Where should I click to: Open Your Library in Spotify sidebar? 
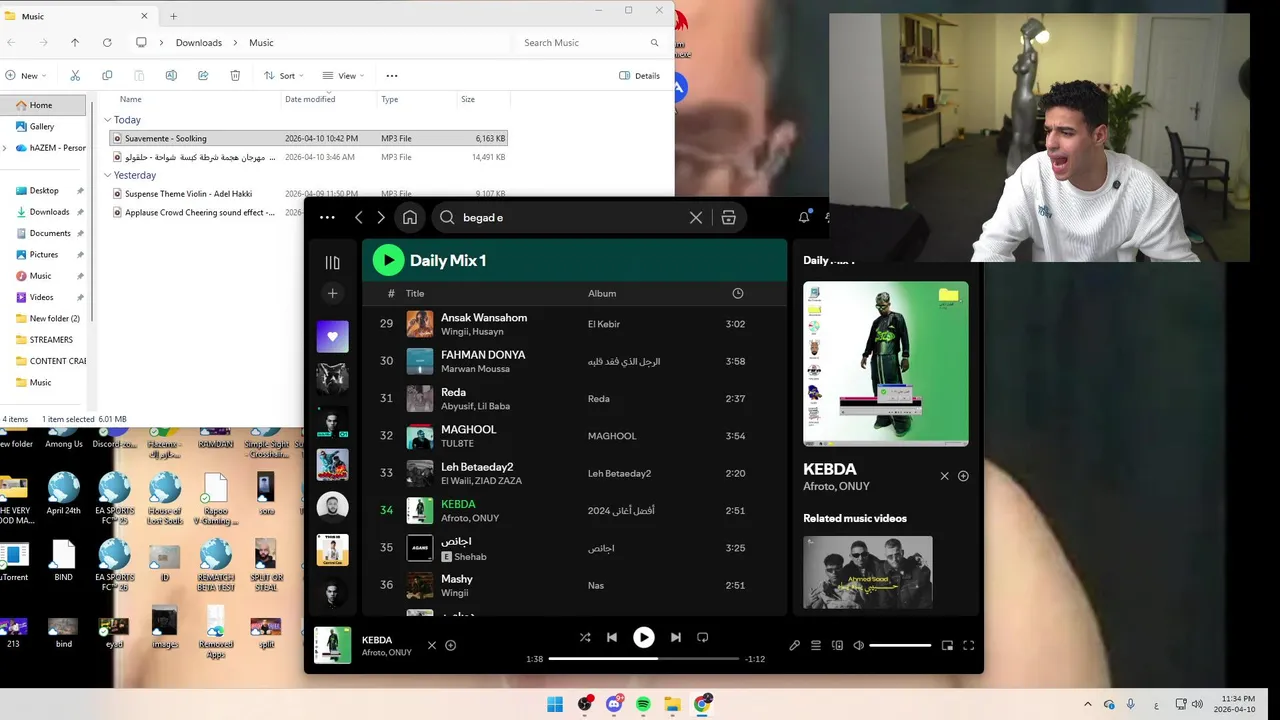[x=333, y=262]
